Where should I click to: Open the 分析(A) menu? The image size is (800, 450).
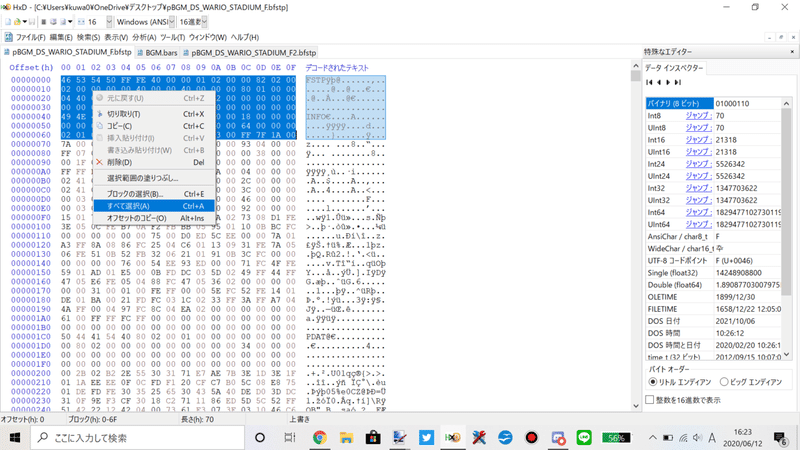(x=144, y=37)
